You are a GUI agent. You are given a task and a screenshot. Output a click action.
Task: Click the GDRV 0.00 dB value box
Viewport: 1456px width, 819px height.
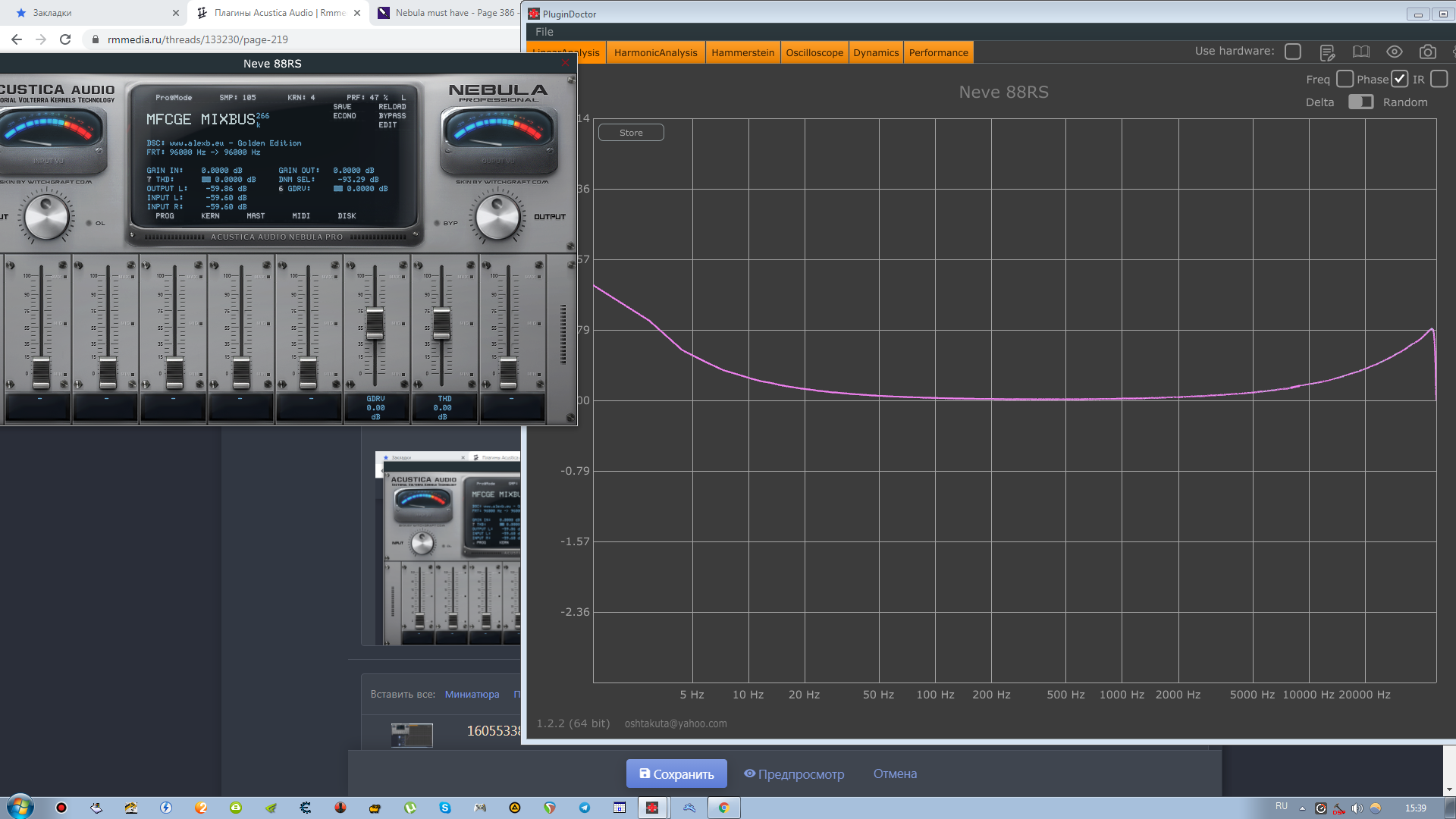(x=375, y=407)
